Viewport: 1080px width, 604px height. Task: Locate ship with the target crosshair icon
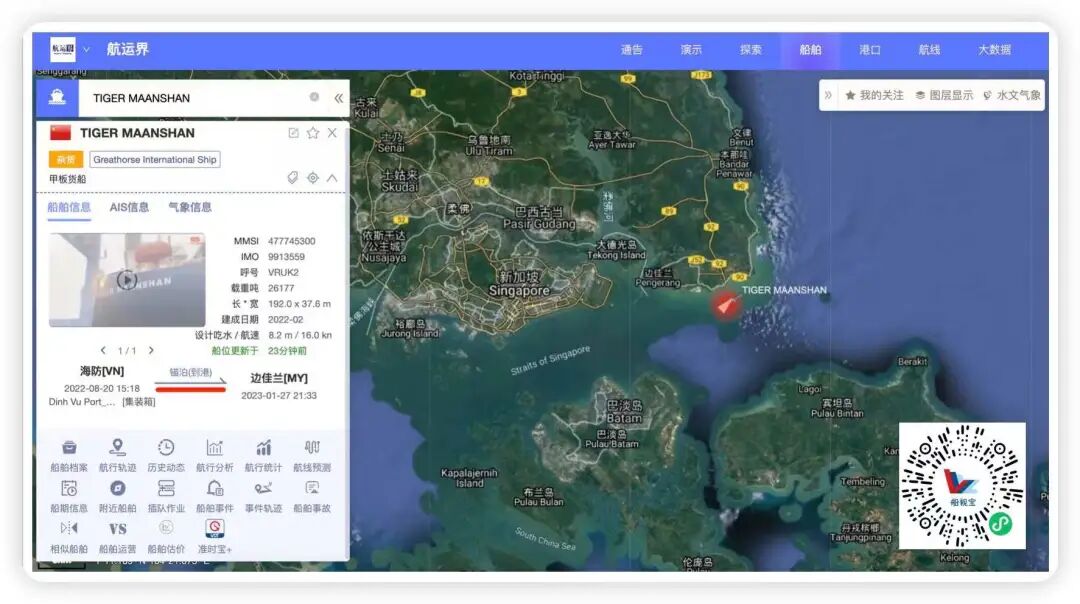(x=313, y=178)
